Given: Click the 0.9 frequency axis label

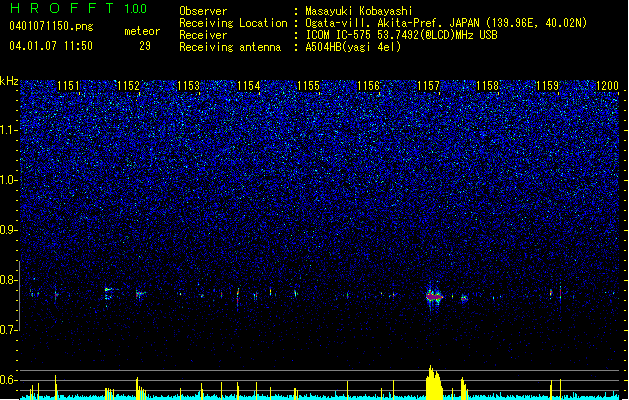Looking at the screenshot, I should pyautogui.click(x=9, y=230).
